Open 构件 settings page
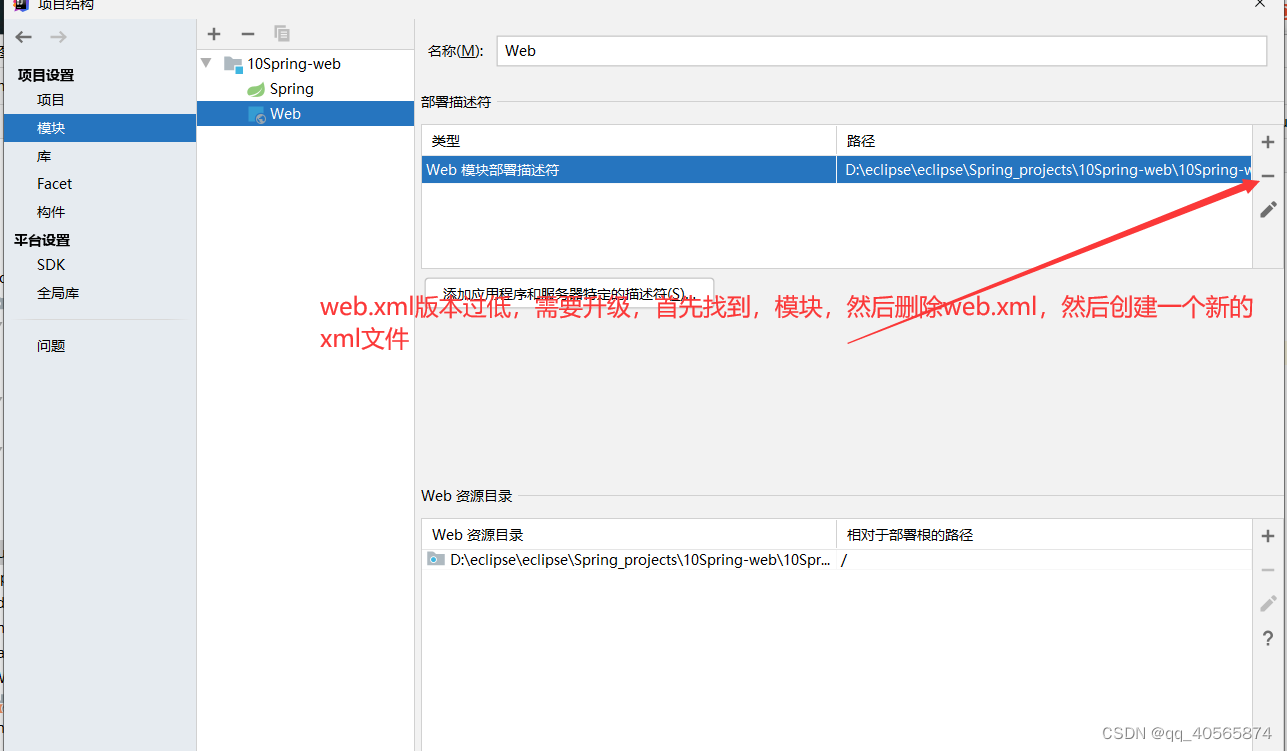1287x751 pixels. [x=51, y=212]
